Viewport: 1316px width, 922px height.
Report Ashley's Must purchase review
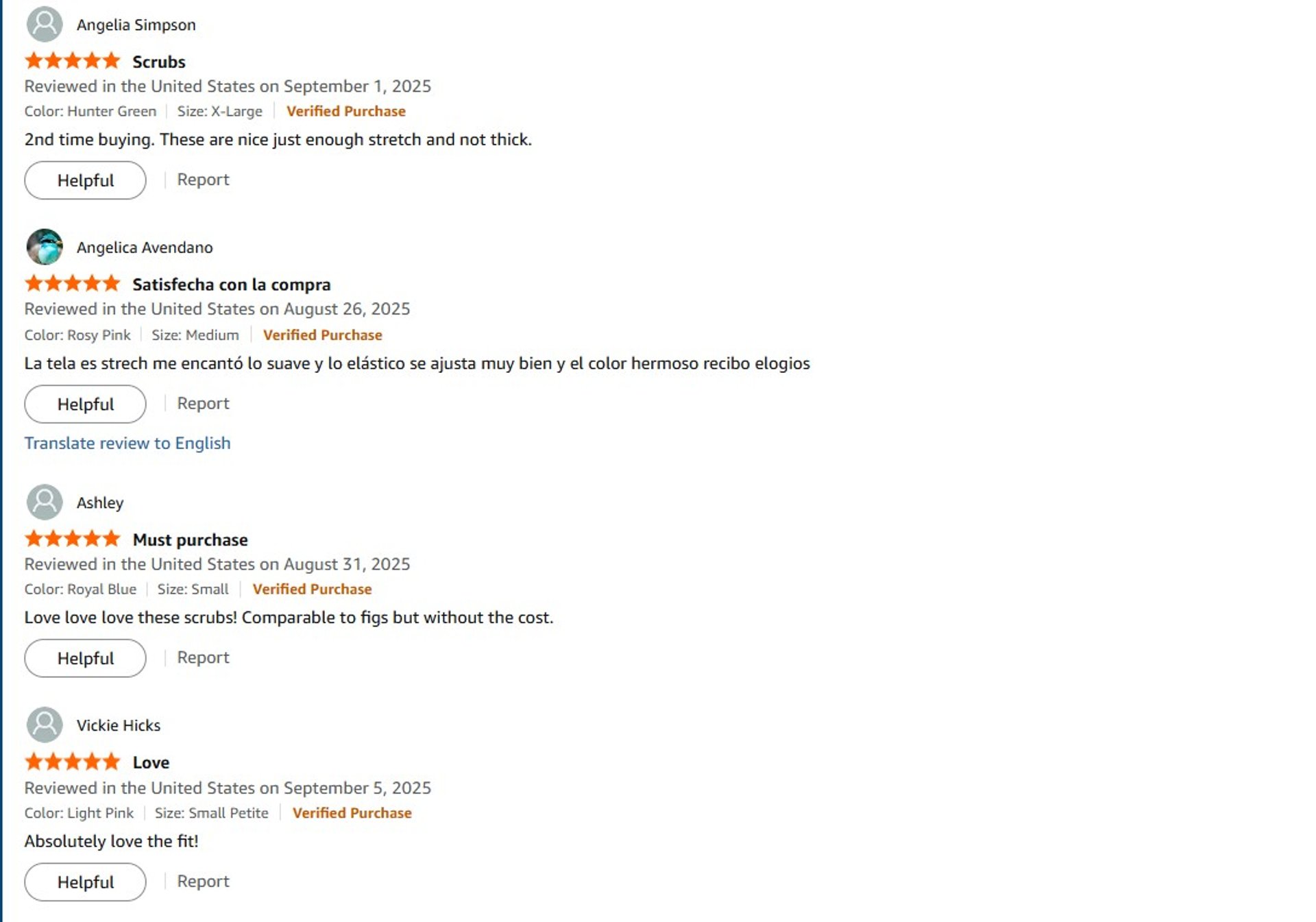(x=203, y=657)
